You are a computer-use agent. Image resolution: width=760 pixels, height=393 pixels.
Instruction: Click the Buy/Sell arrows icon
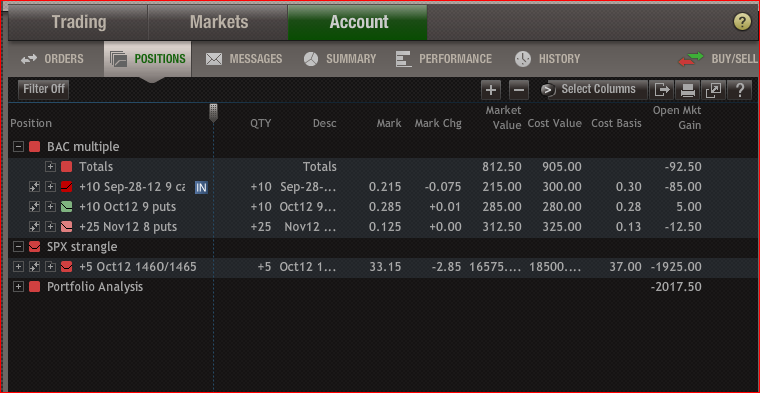tap(691, 59)
